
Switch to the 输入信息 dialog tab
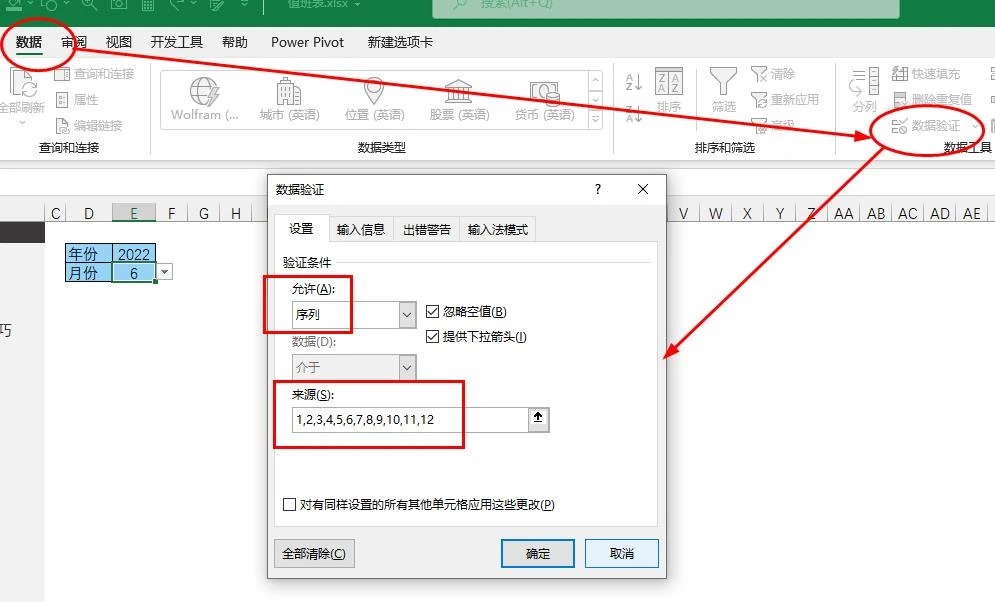361,230
